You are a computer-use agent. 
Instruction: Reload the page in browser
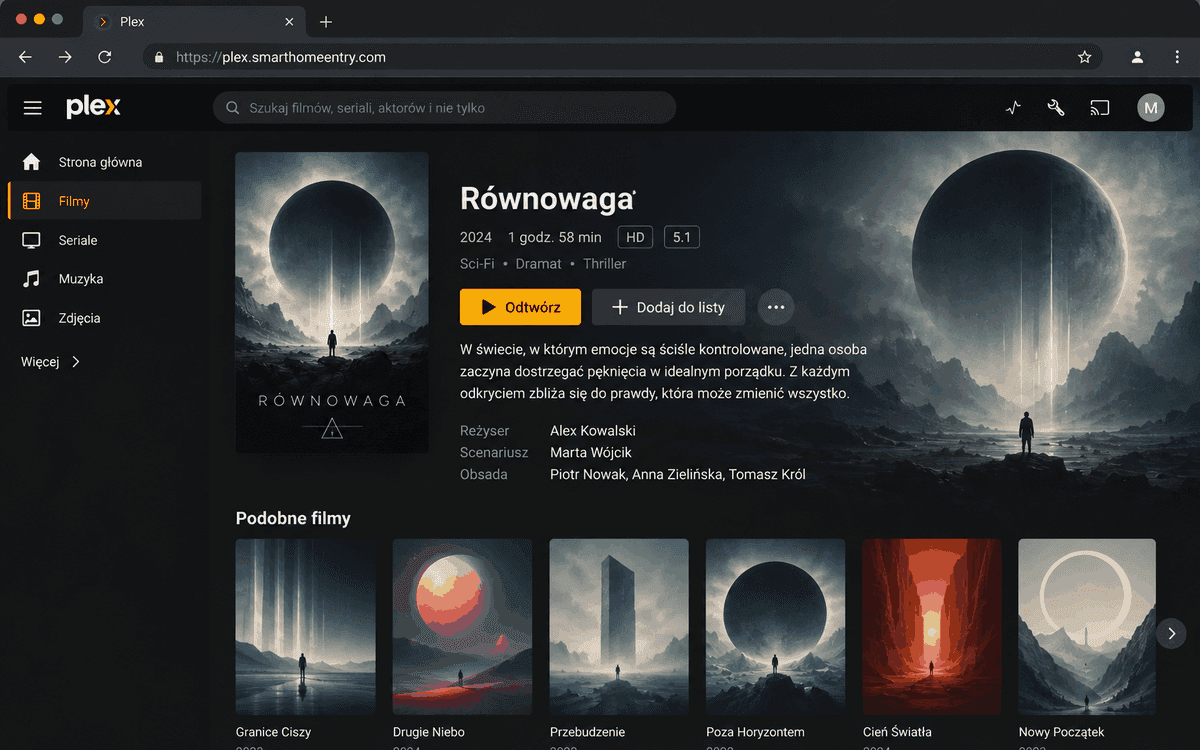point(104,57)
